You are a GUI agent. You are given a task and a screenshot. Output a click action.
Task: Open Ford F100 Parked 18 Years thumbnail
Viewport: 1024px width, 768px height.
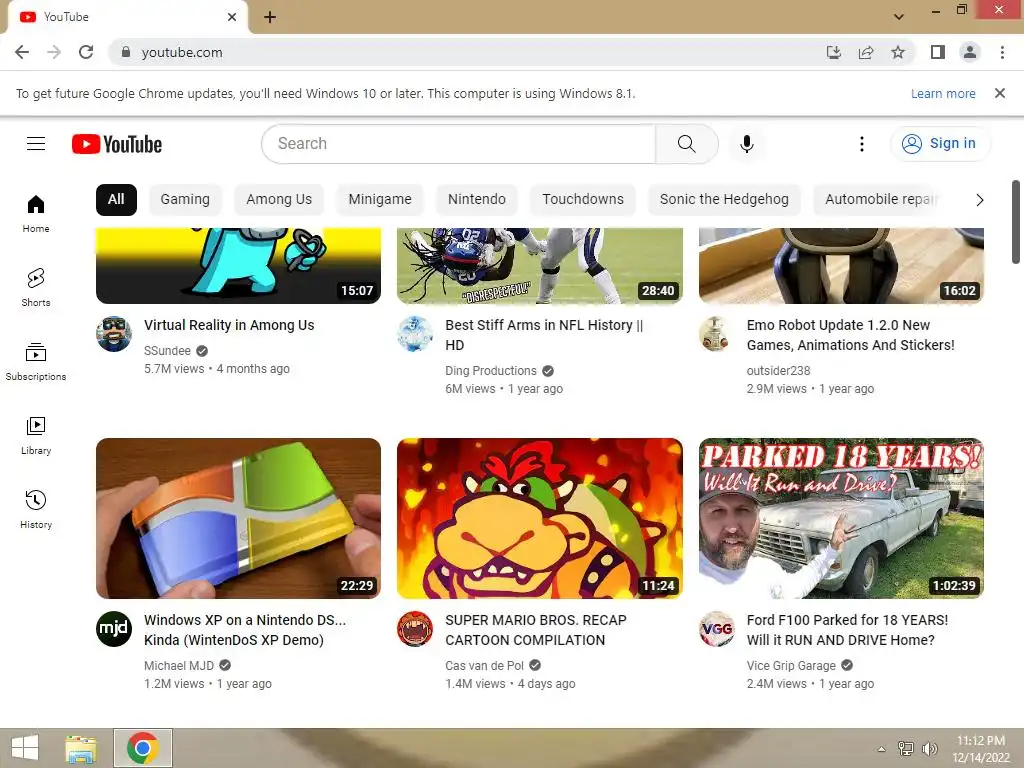click(841, 519)
